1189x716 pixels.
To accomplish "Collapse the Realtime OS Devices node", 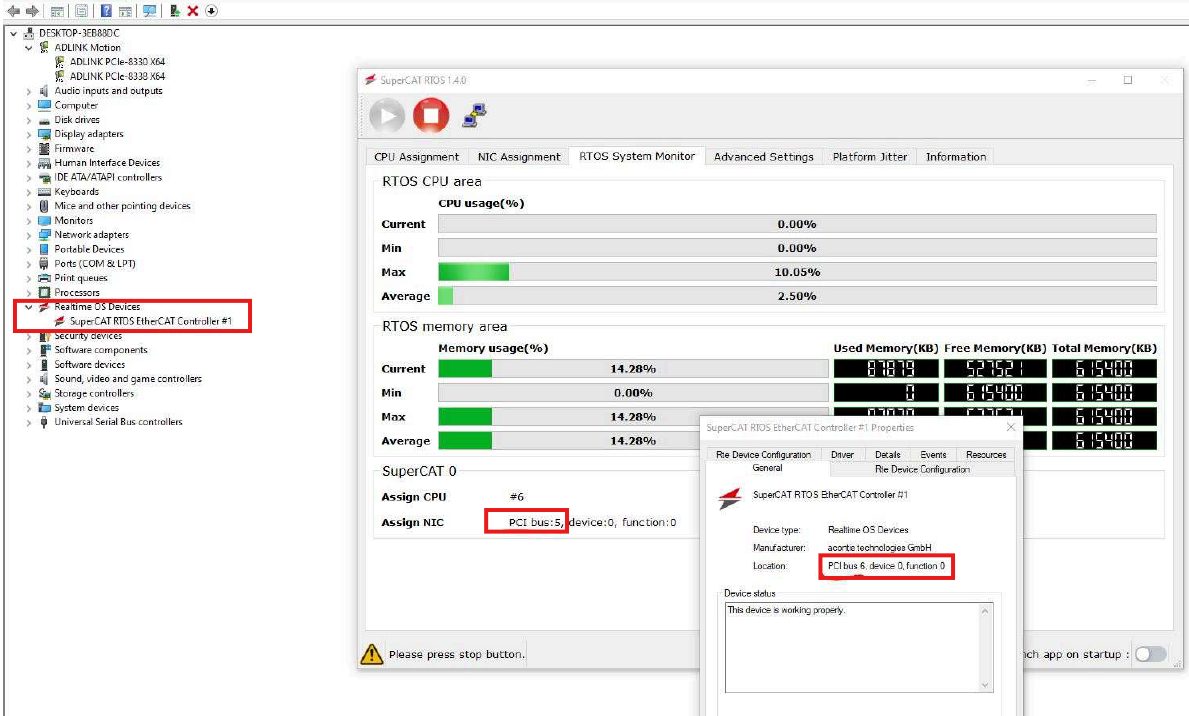I will coord(29,307).
